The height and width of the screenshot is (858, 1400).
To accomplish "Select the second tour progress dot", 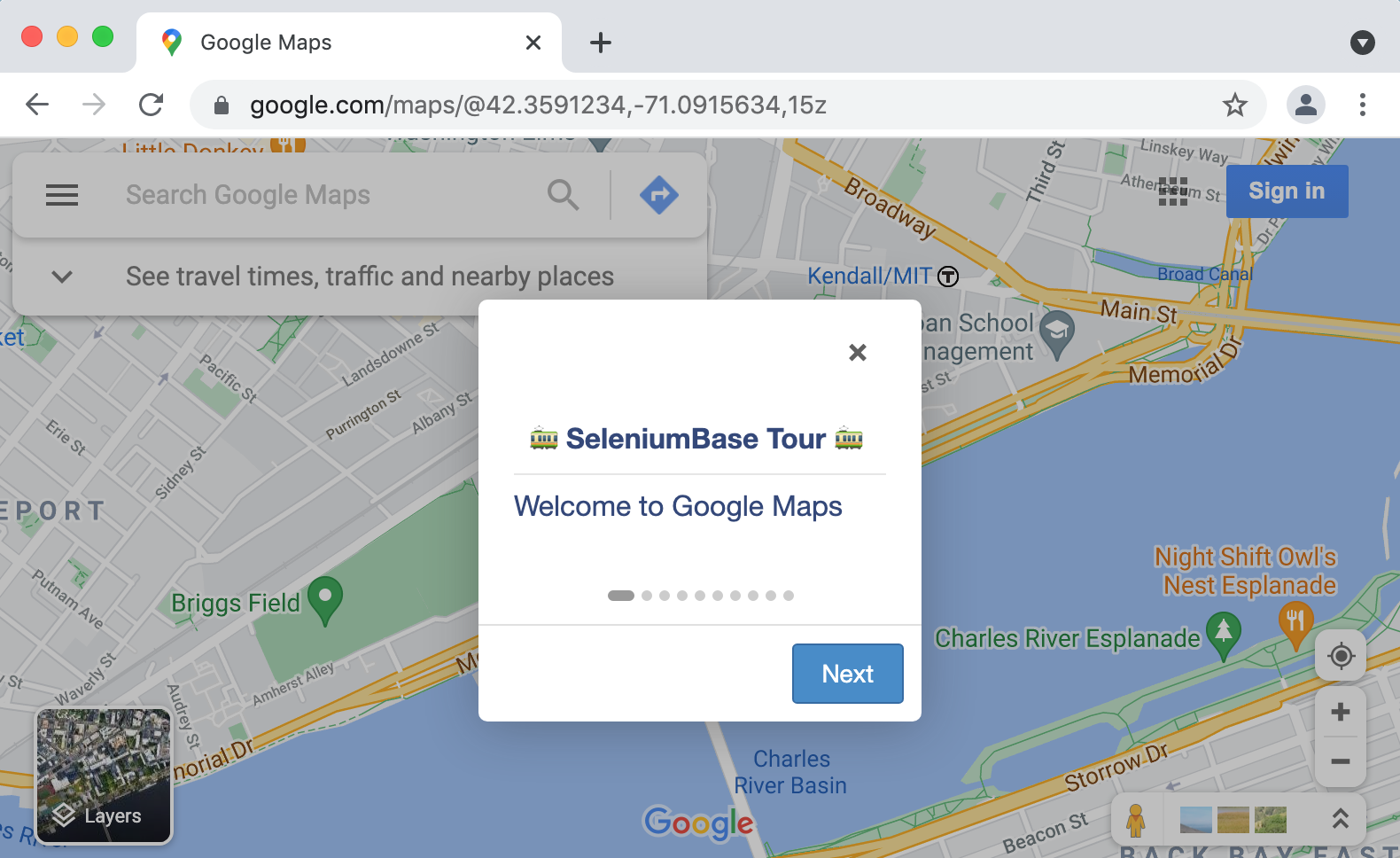I will [647, 596].
